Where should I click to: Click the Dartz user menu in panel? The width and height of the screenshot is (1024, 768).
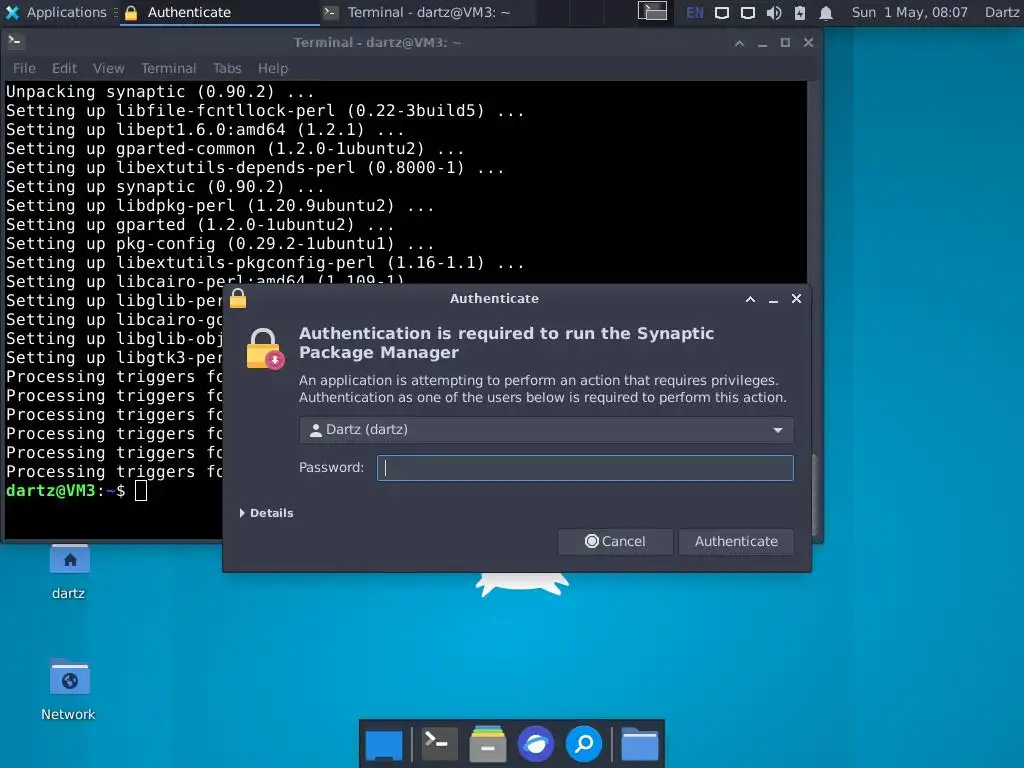click(x=1002, y=12)
